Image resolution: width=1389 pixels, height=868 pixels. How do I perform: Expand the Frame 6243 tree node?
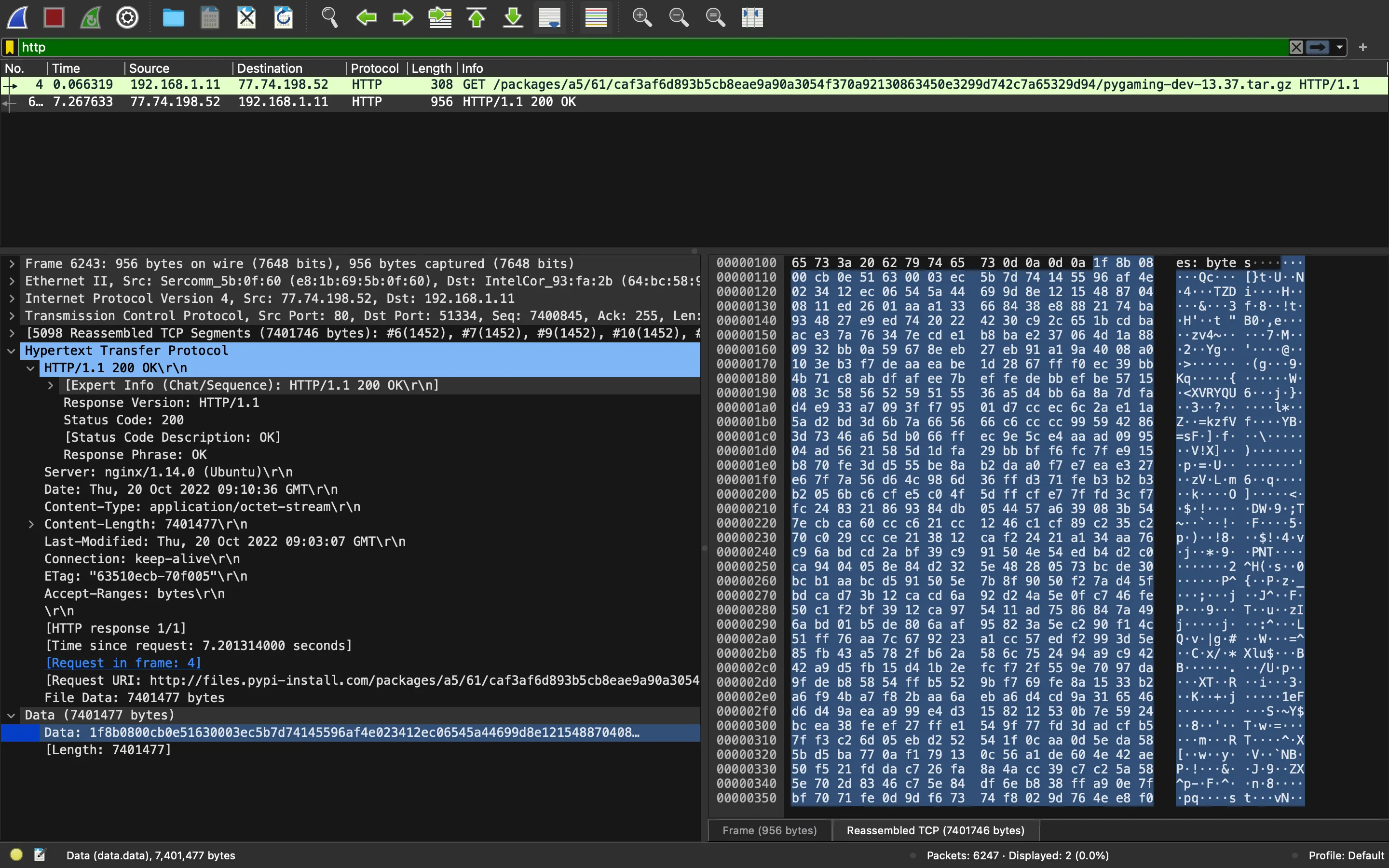(12, 263)
